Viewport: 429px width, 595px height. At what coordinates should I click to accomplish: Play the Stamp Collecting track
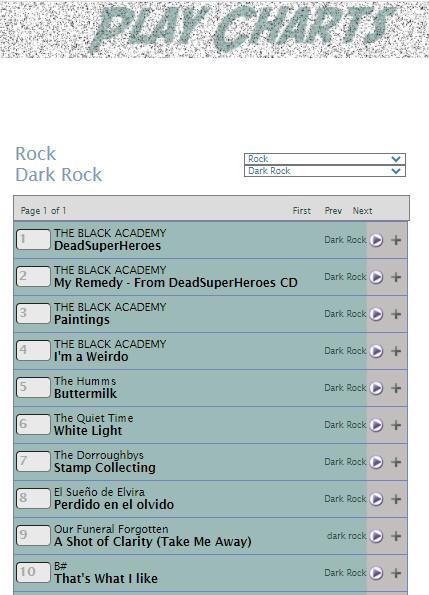point(376,462)
